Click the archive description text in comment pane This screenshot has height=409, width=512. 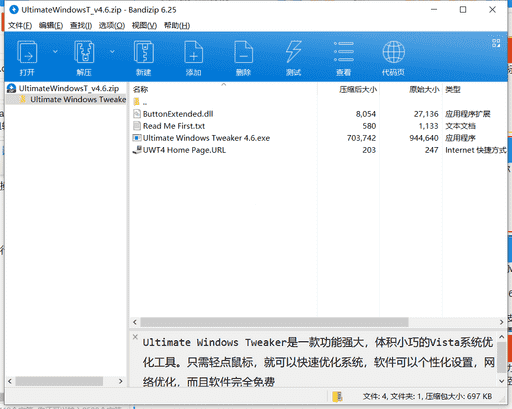318,362
